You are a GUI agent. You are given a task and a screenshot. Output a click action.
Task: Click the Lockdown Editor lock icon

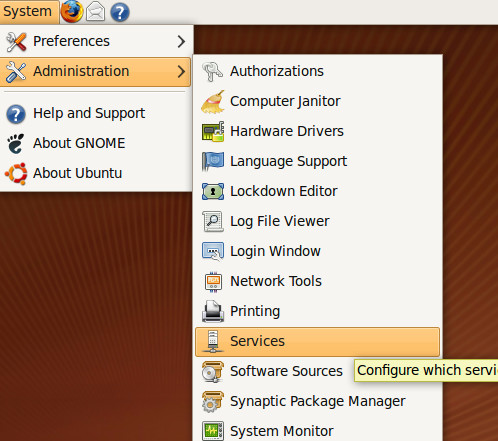click(213, 191)
